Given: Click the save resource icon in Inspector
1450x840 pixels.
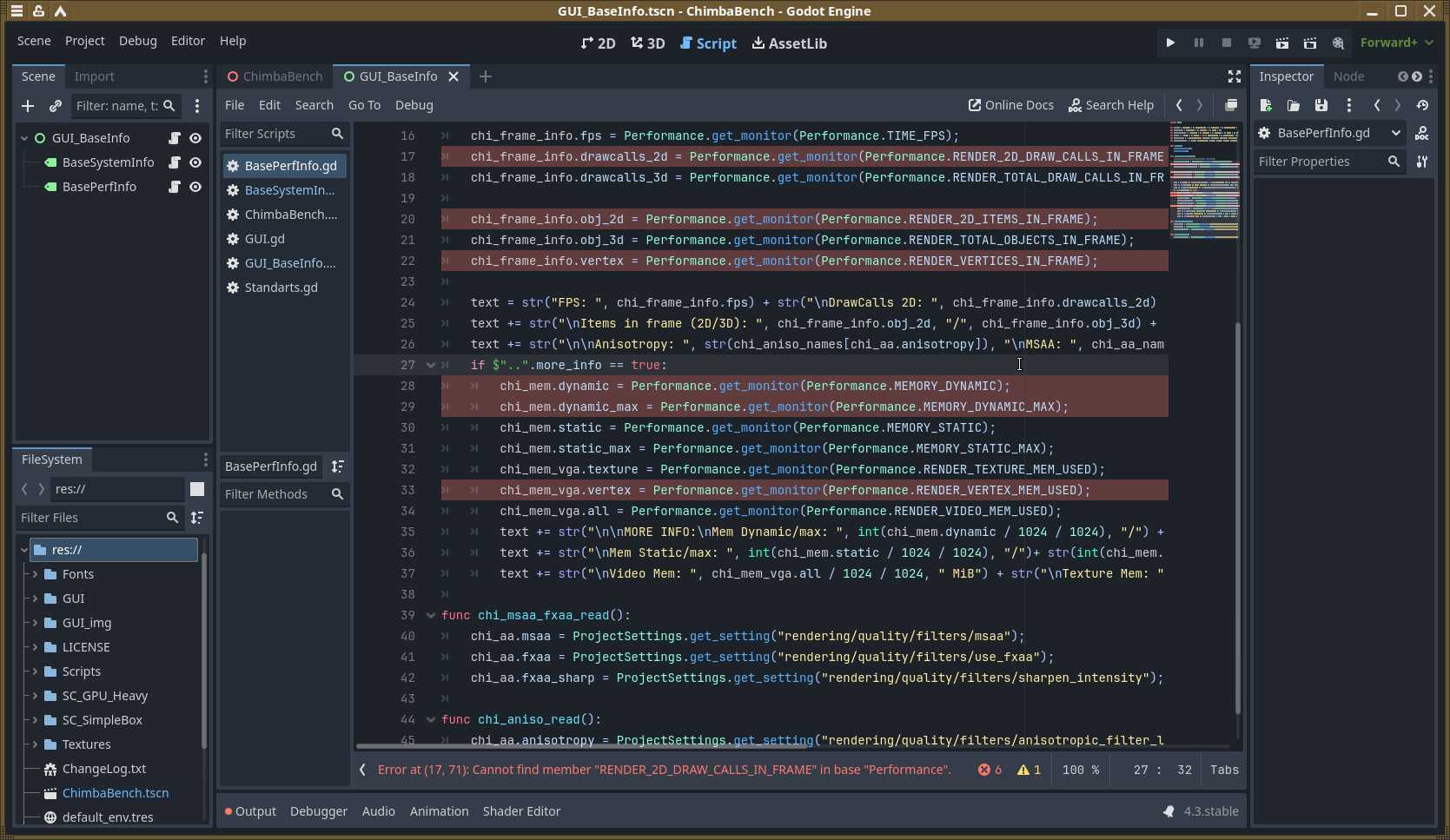Looking at the screenshot, I should (x=1321, y=105).
